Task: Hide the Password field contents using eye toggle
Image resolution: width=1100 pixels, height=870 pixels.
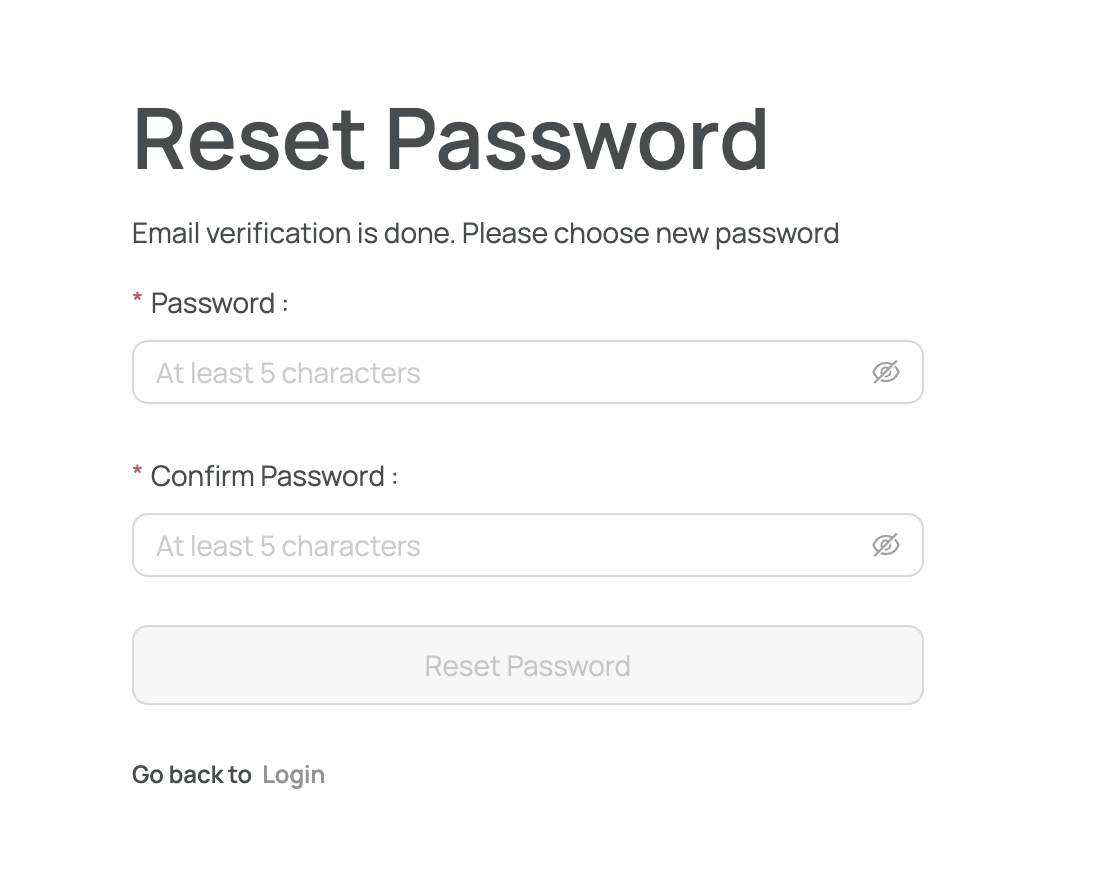Action: coord(886,372)
